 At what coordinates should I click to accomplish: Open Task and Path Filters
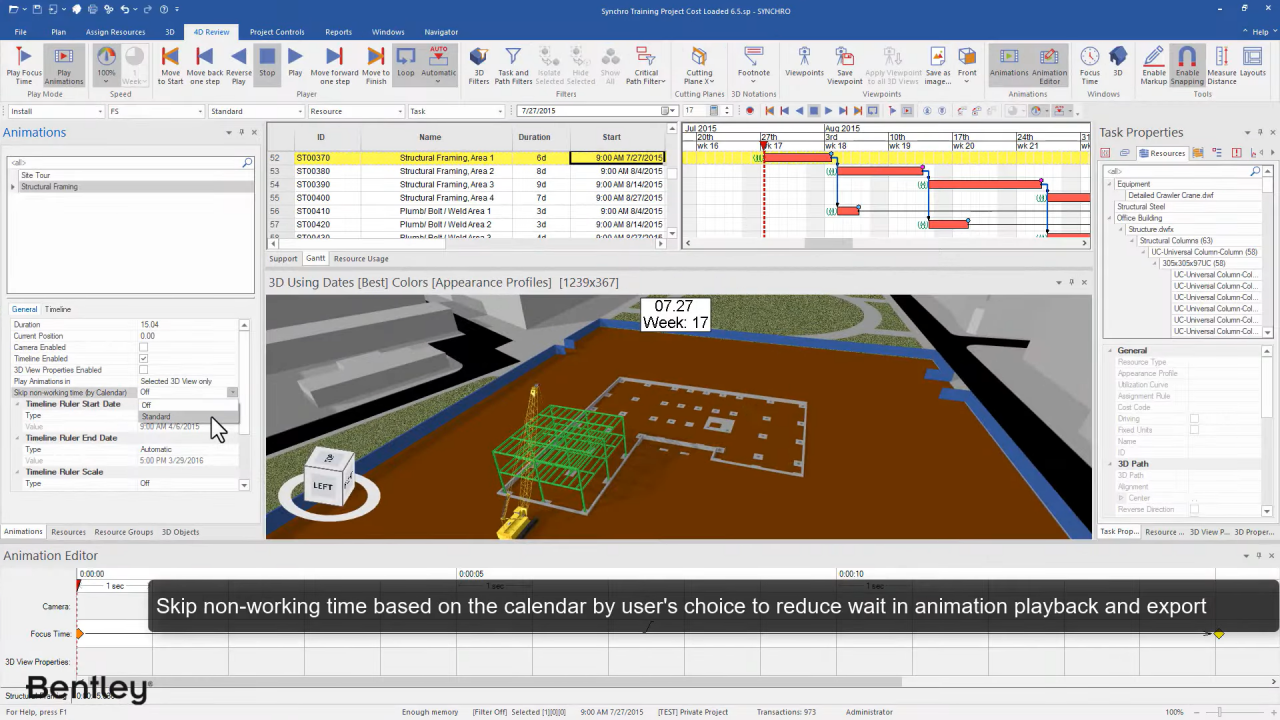(x=513, y=65)
